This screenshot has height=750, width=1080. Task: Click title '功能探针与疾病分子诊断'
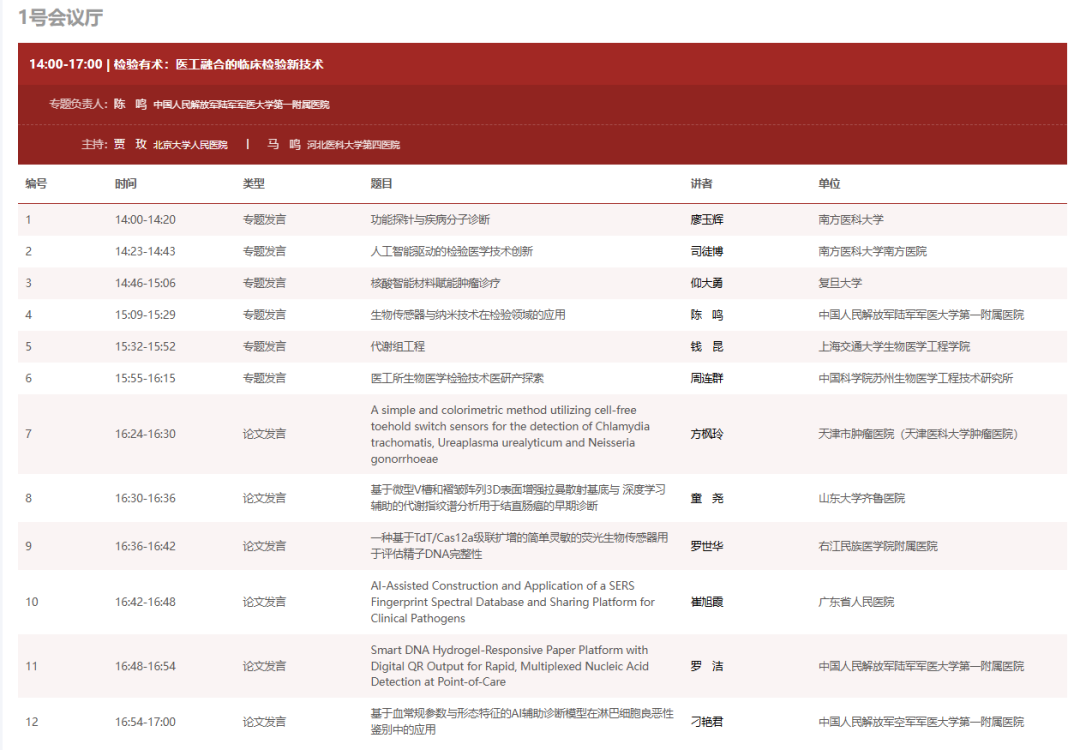[430, 220]
